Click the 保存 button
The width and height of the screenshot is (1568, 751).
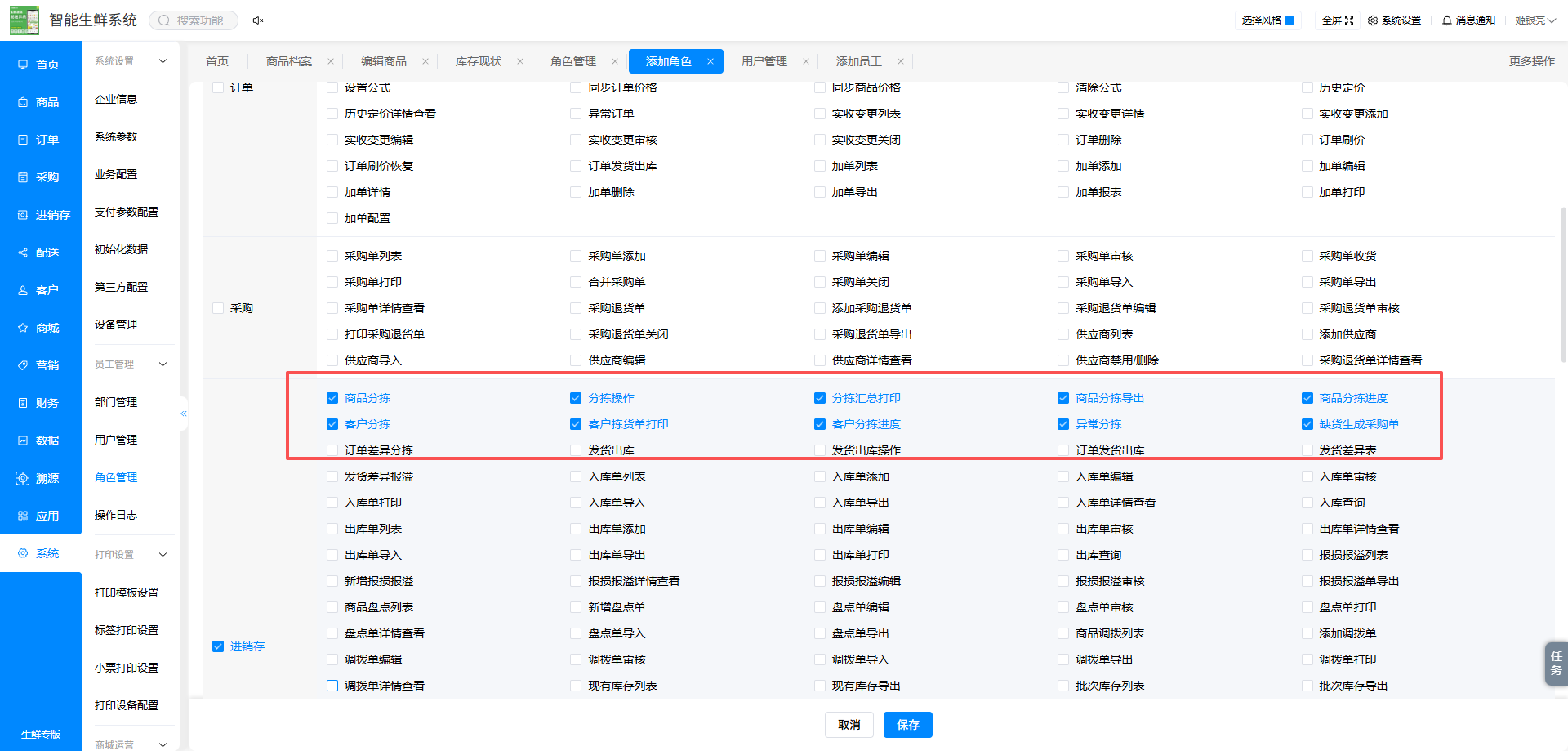tap(908, 725)
